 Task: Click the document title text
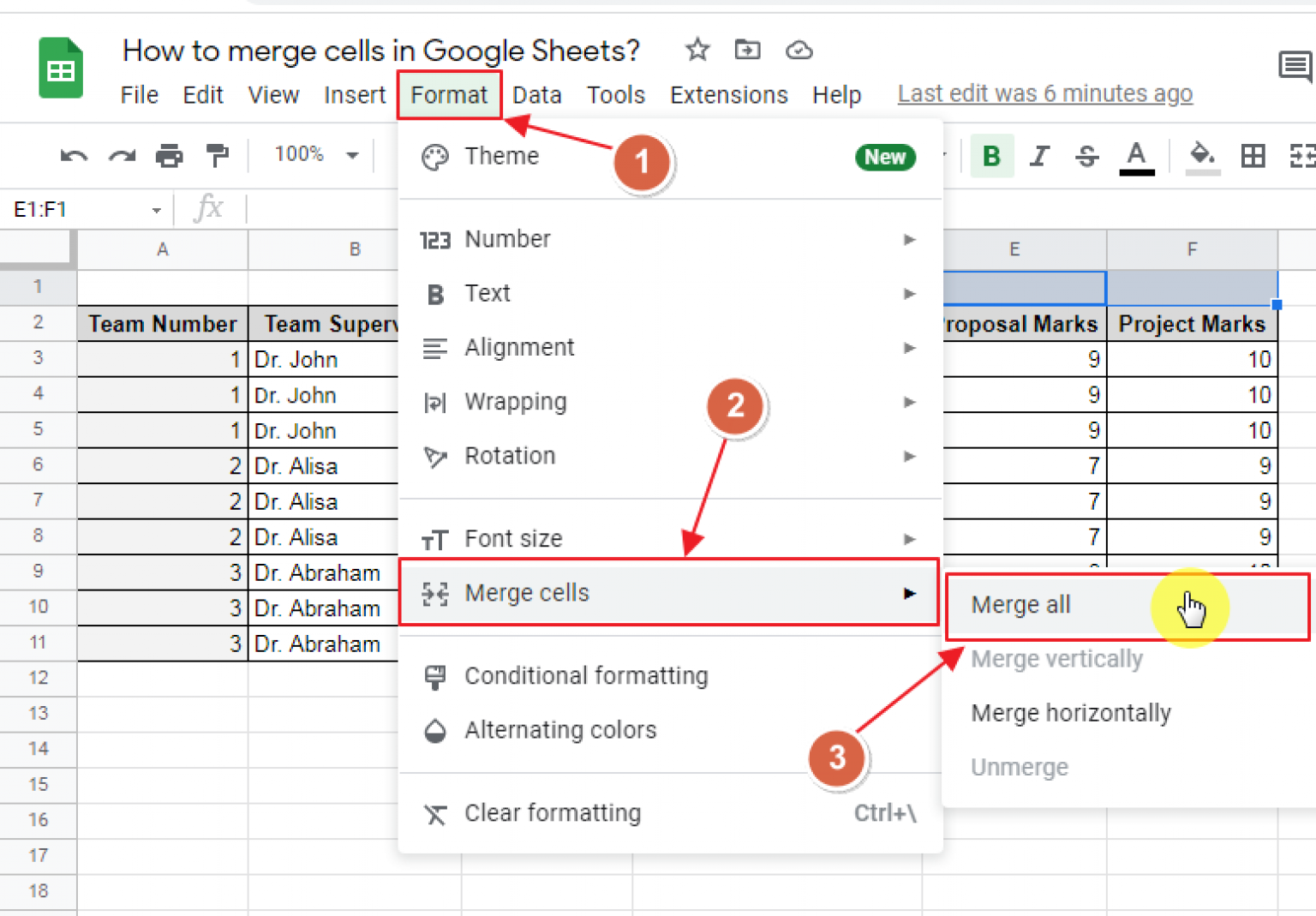(x=381, y=51)
